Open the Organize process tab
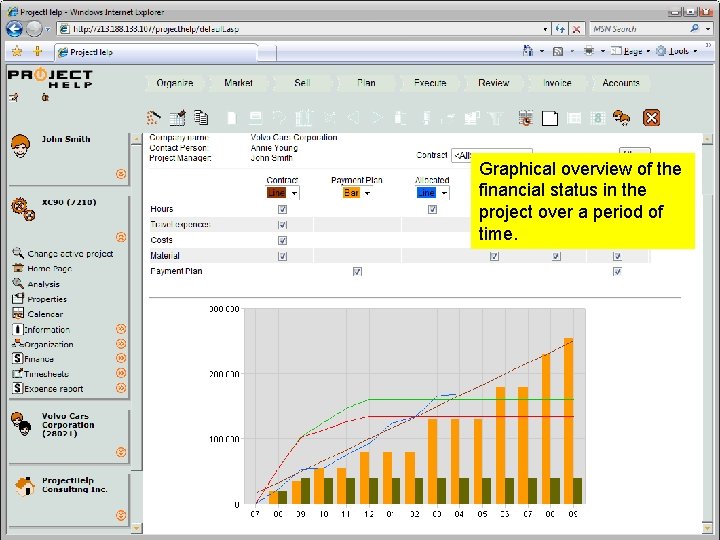Image resolution: width=720 pixels, height=540 pixels. pyautogui.click(x=174, y=83)
